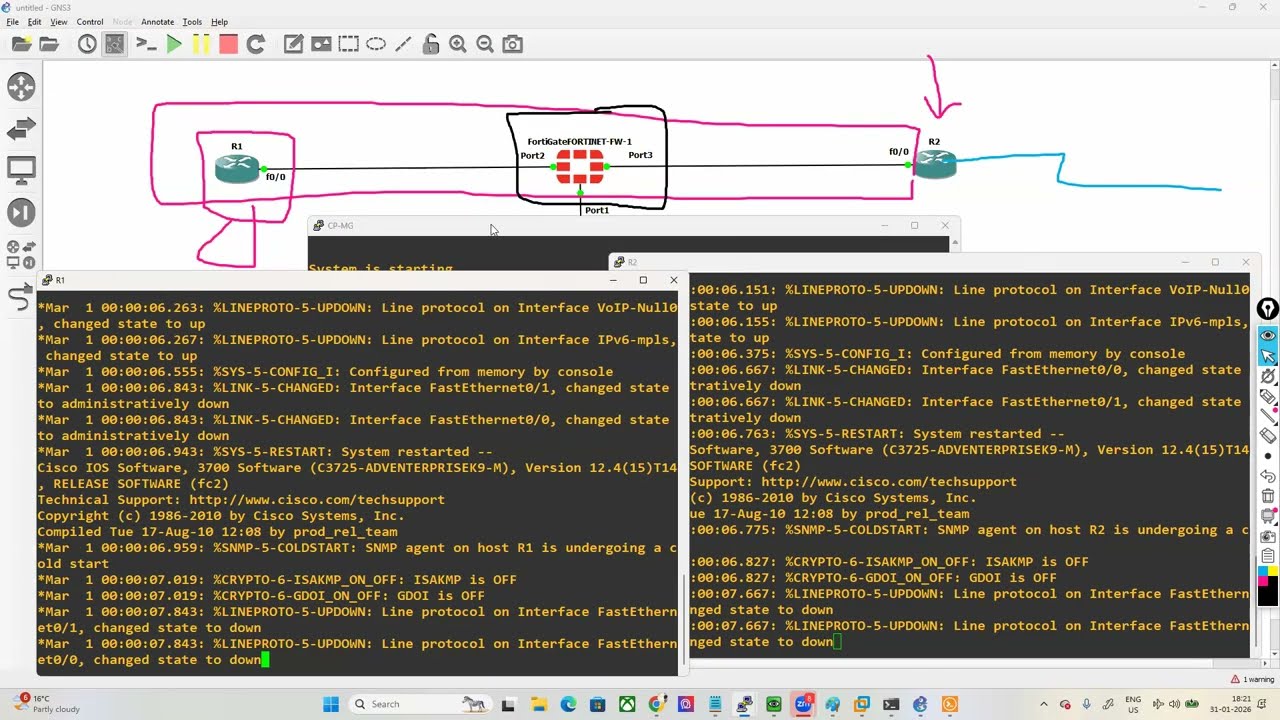Reload all nodes icon

(256, 44)
